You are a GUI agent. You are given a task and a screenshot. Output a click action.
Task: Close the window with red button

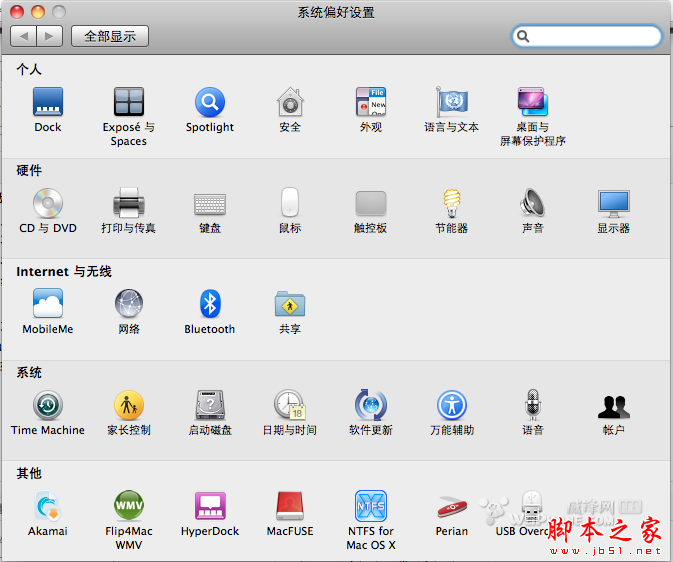(17, 12)
